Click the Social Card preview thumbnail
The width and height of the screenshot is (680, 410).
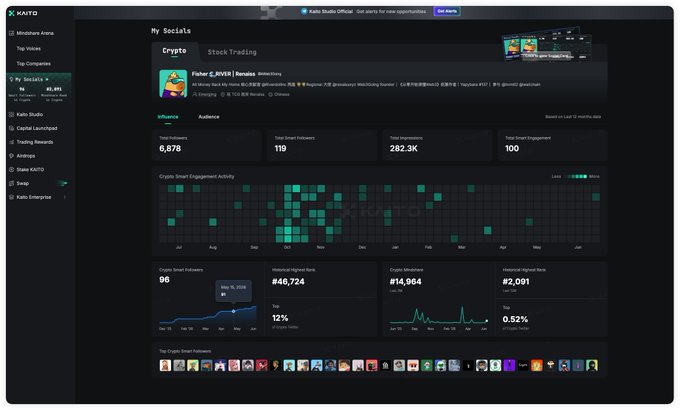pos(547,45)
